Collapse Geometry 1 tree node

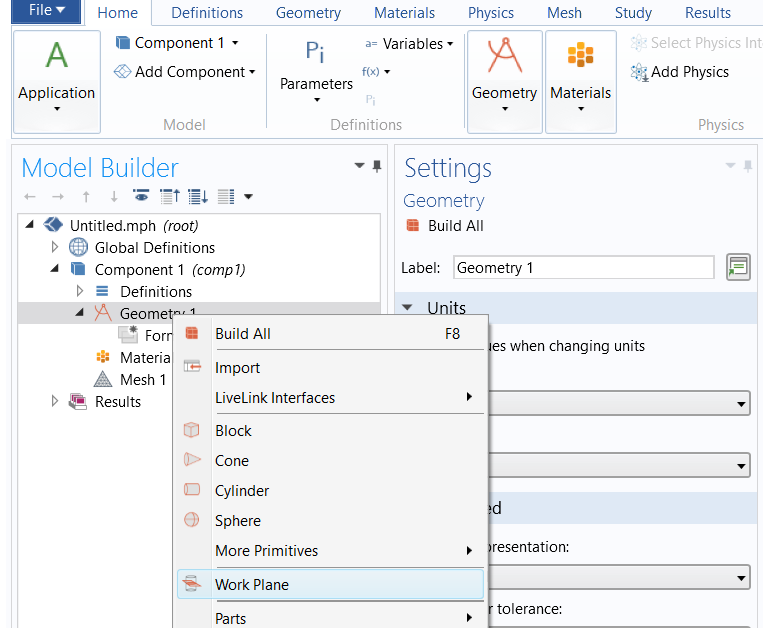pos(80,312)
